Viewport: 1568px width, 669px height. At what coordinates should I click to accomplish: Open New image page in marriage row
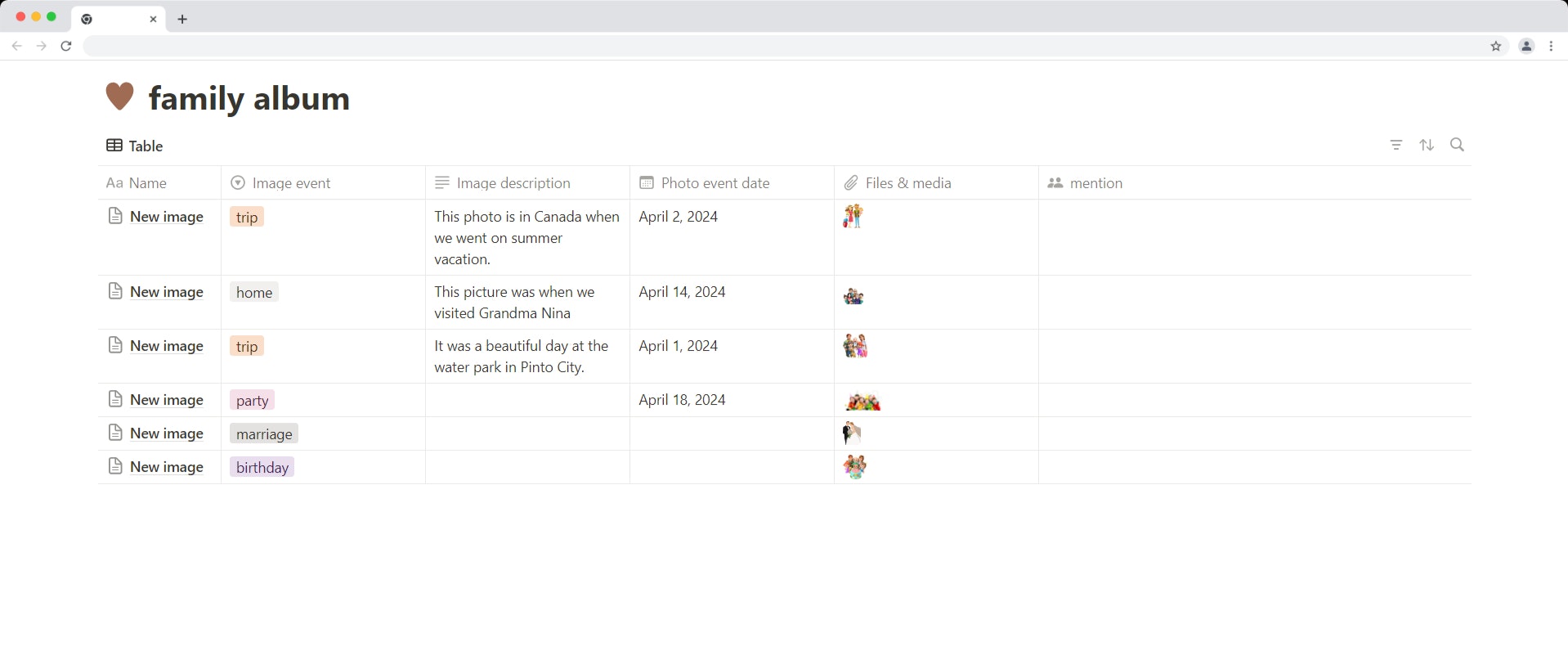pos(167,433)
